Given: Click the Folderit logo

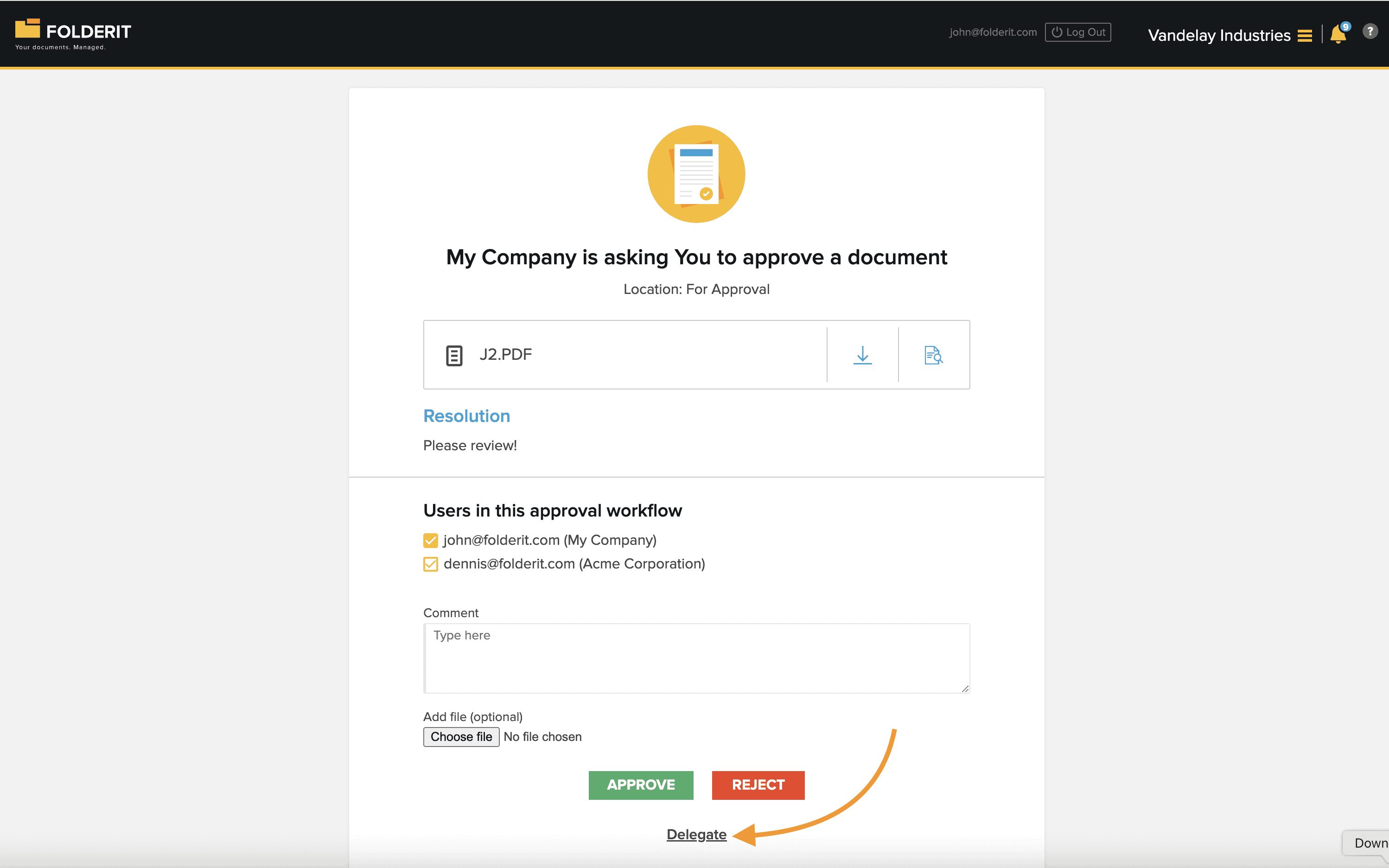Looking at the screenshot, I should tap(73, 34).
